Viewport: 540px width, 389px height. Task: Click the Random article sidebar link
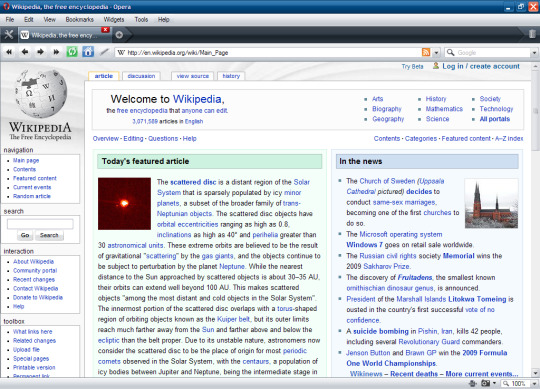point(32,196)
